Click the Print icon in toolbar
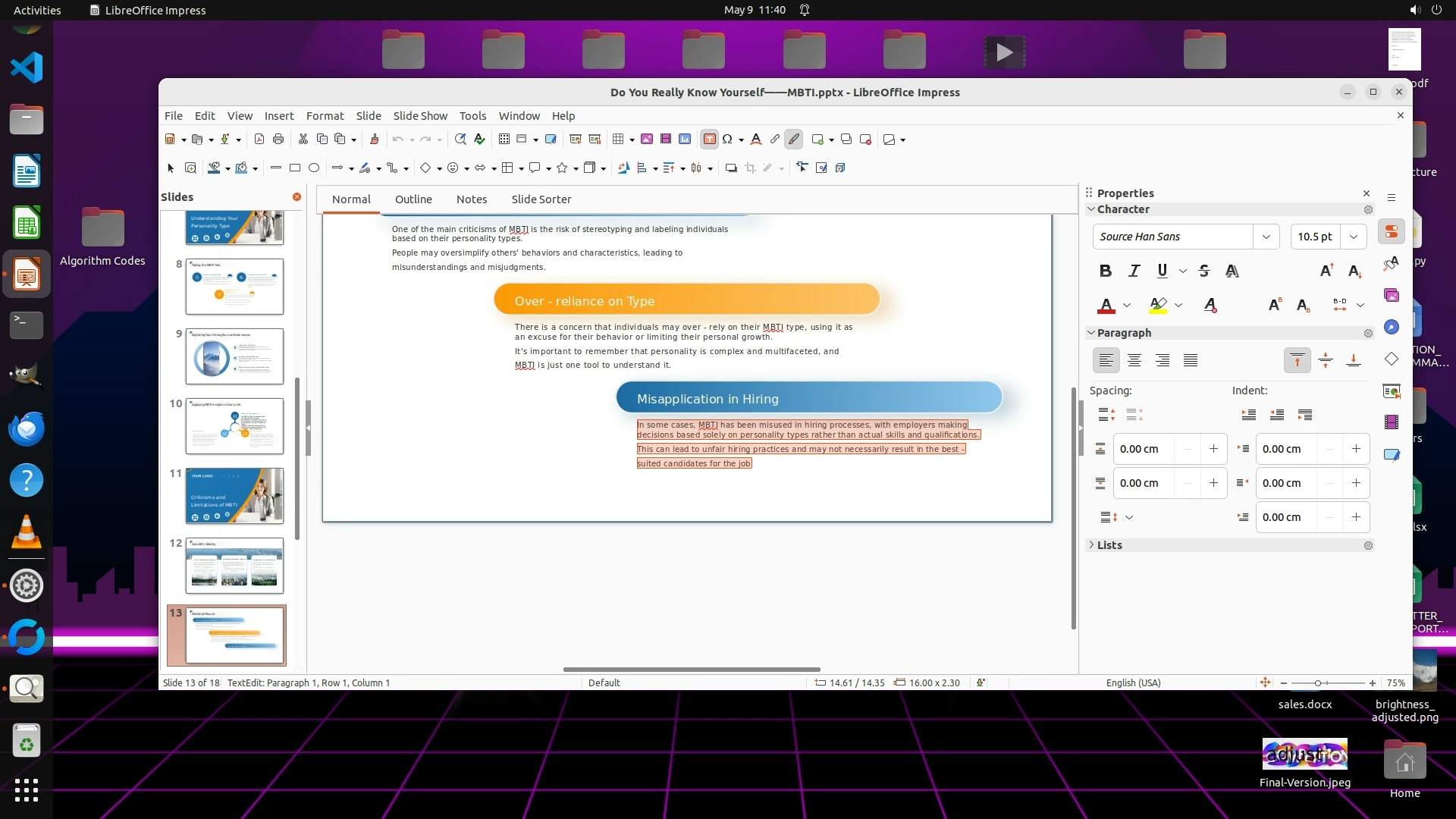The height and width of the screenshot is (819, 1456). (278, 139)
